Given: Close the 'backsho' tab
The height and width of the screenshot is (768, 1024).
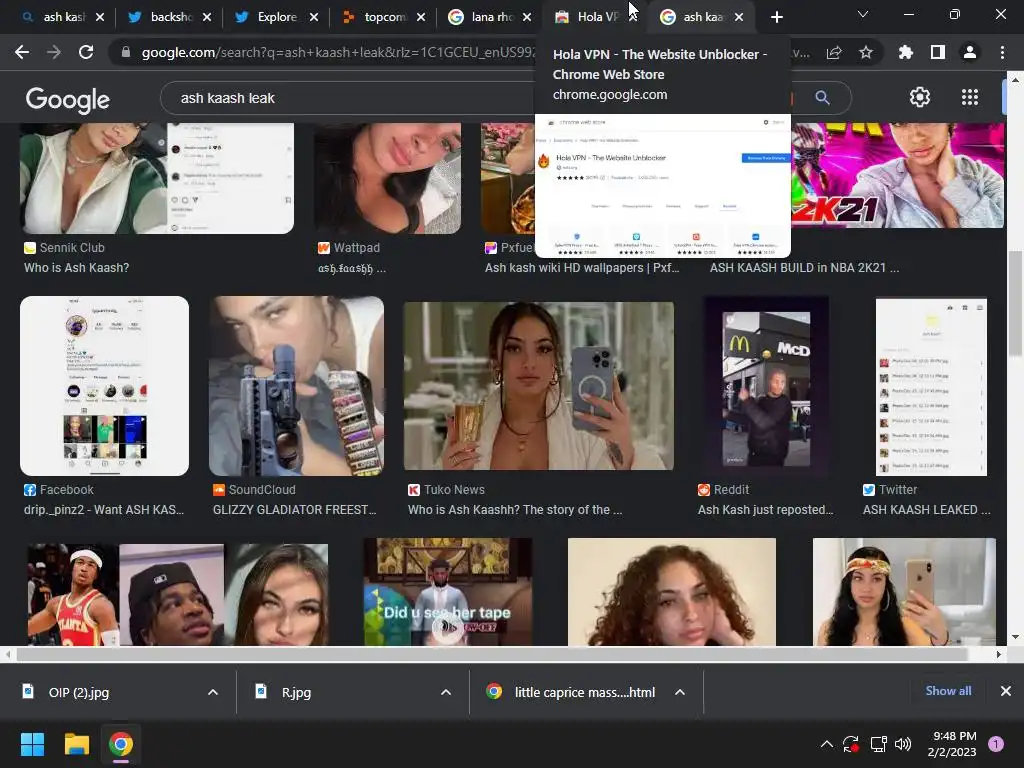Looking at the screenshot, I should pos(206,17).
